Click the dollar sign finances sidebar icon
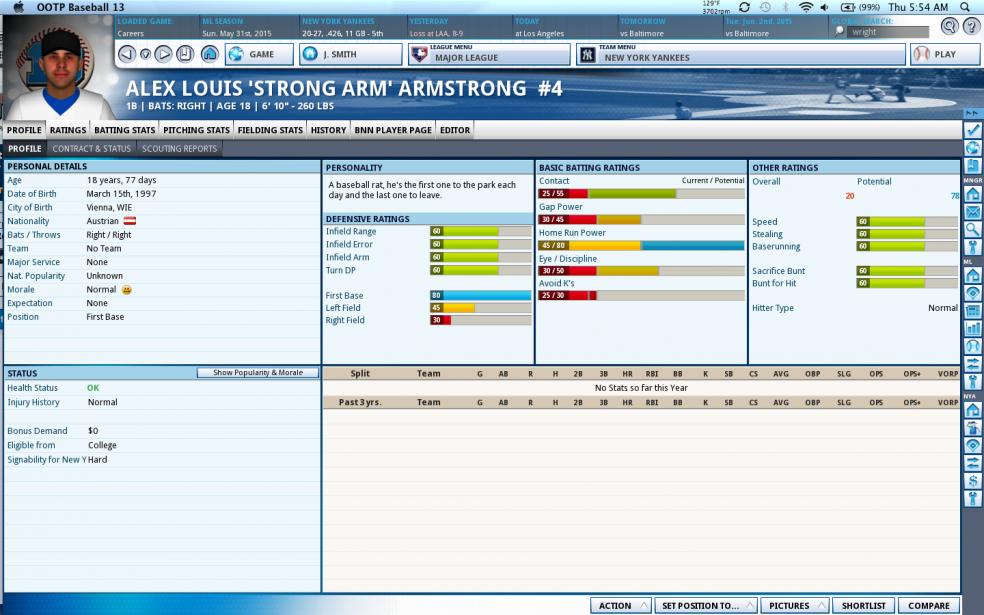The width and height of the screenshot is (984, 615). pyautogui.click(x=972, y=481)
